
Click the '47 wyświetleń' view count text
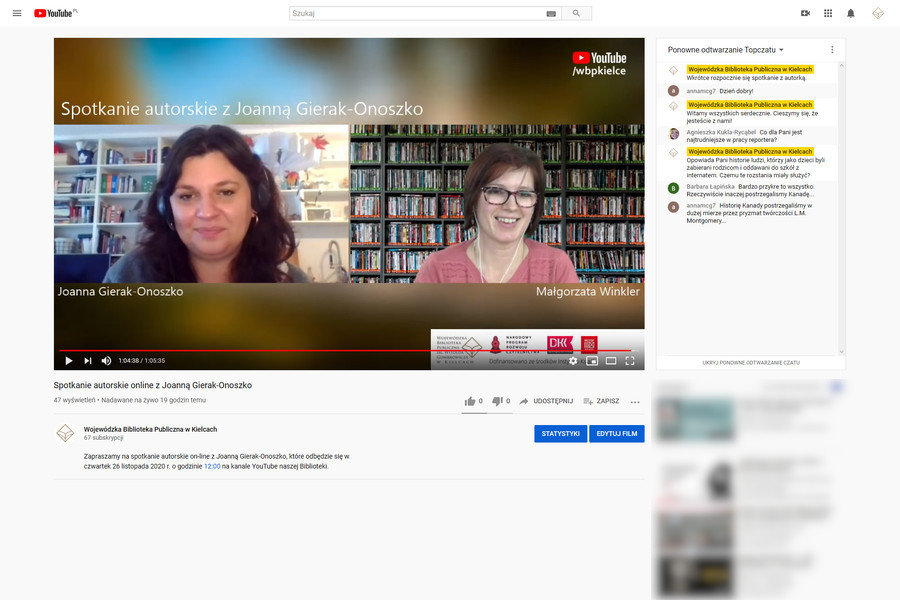pos(74,400)
